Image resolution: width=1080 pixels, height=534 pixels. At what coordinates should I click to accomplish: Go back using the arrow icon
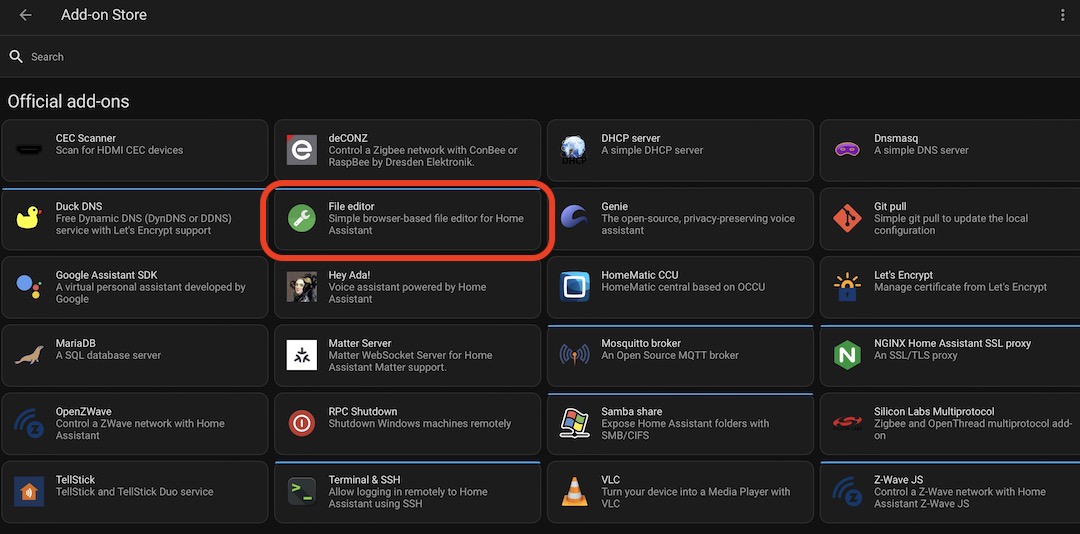pyautogui.click(x=25, y=15)
